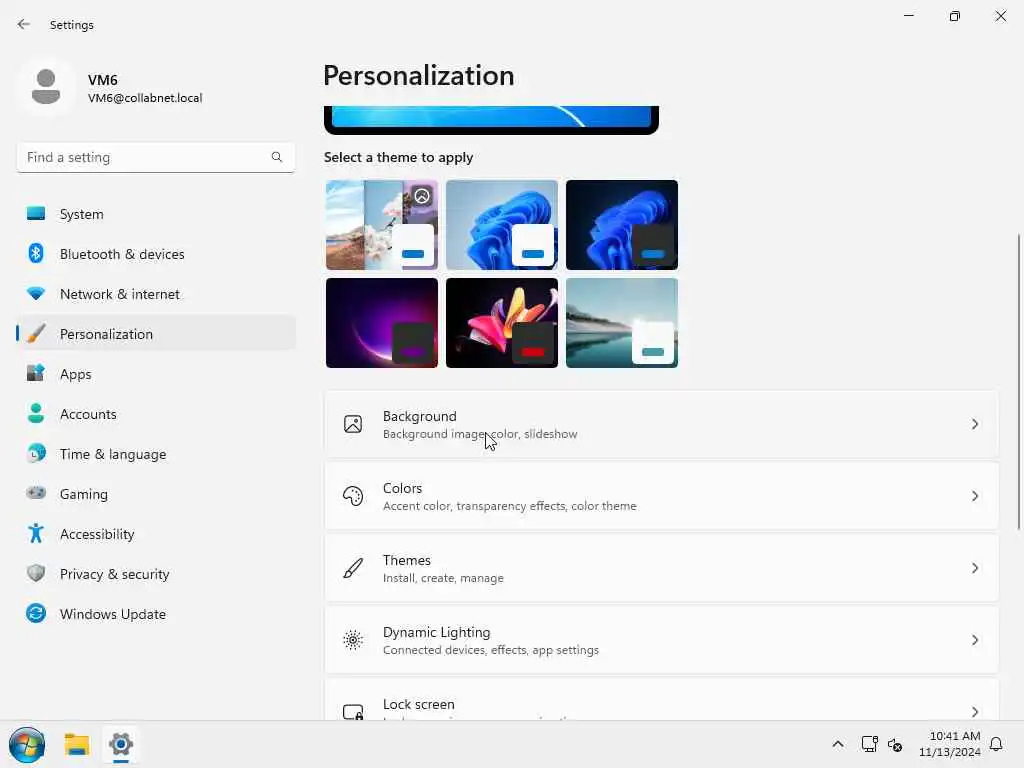This screenshot has width=1024, height=768.
Task: Open Colors accent and transparency row
Action: click(x=661, y=496)
